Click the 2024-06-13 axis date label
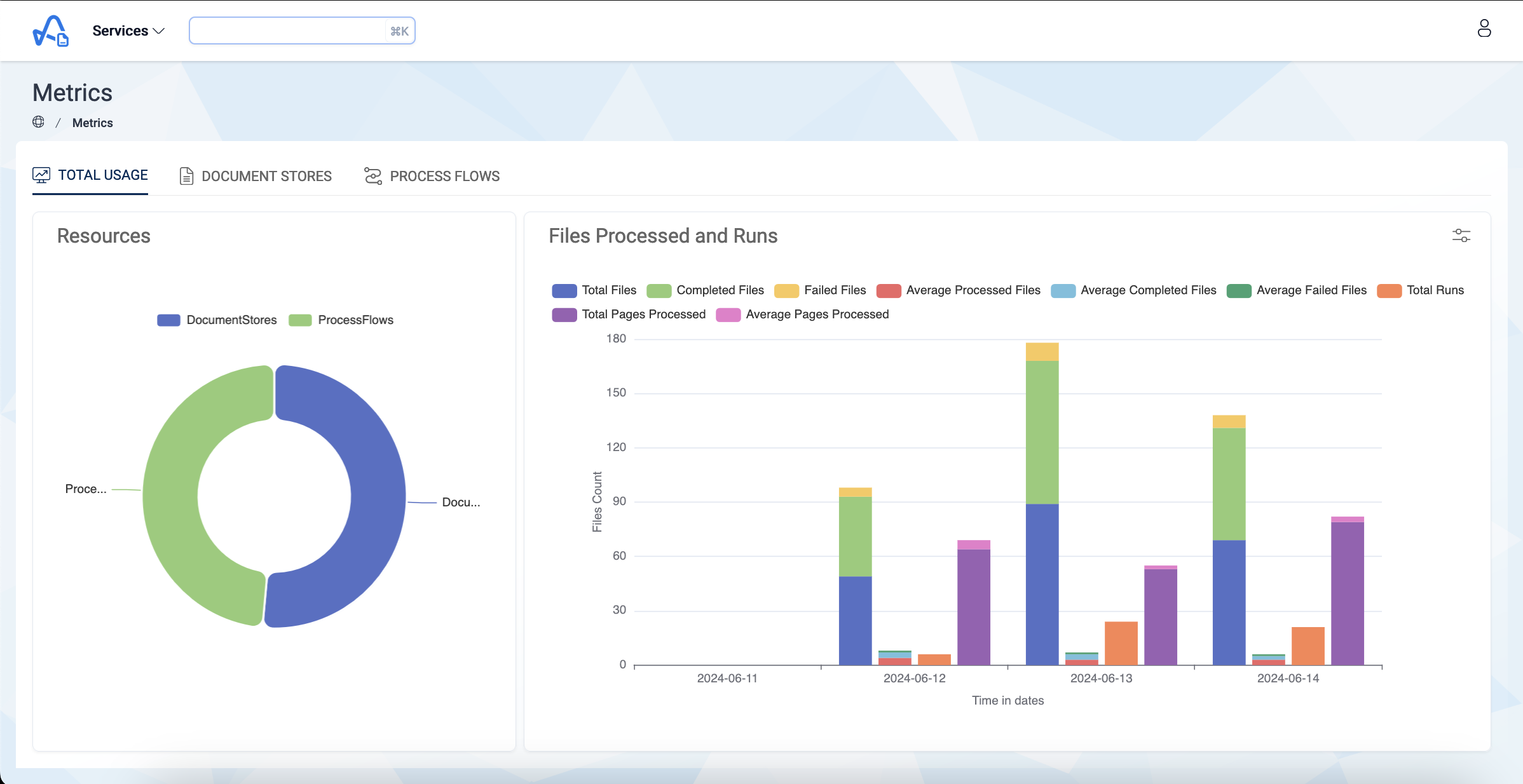The image size is (1523, 784). point(1101,679)
